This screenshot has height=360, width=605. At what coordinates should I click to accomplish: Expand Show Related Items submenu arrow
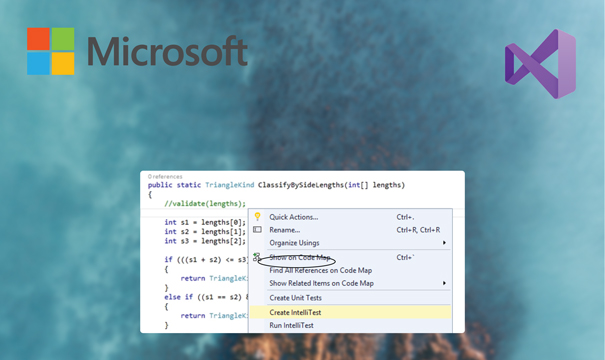click(x=444, y=283)
